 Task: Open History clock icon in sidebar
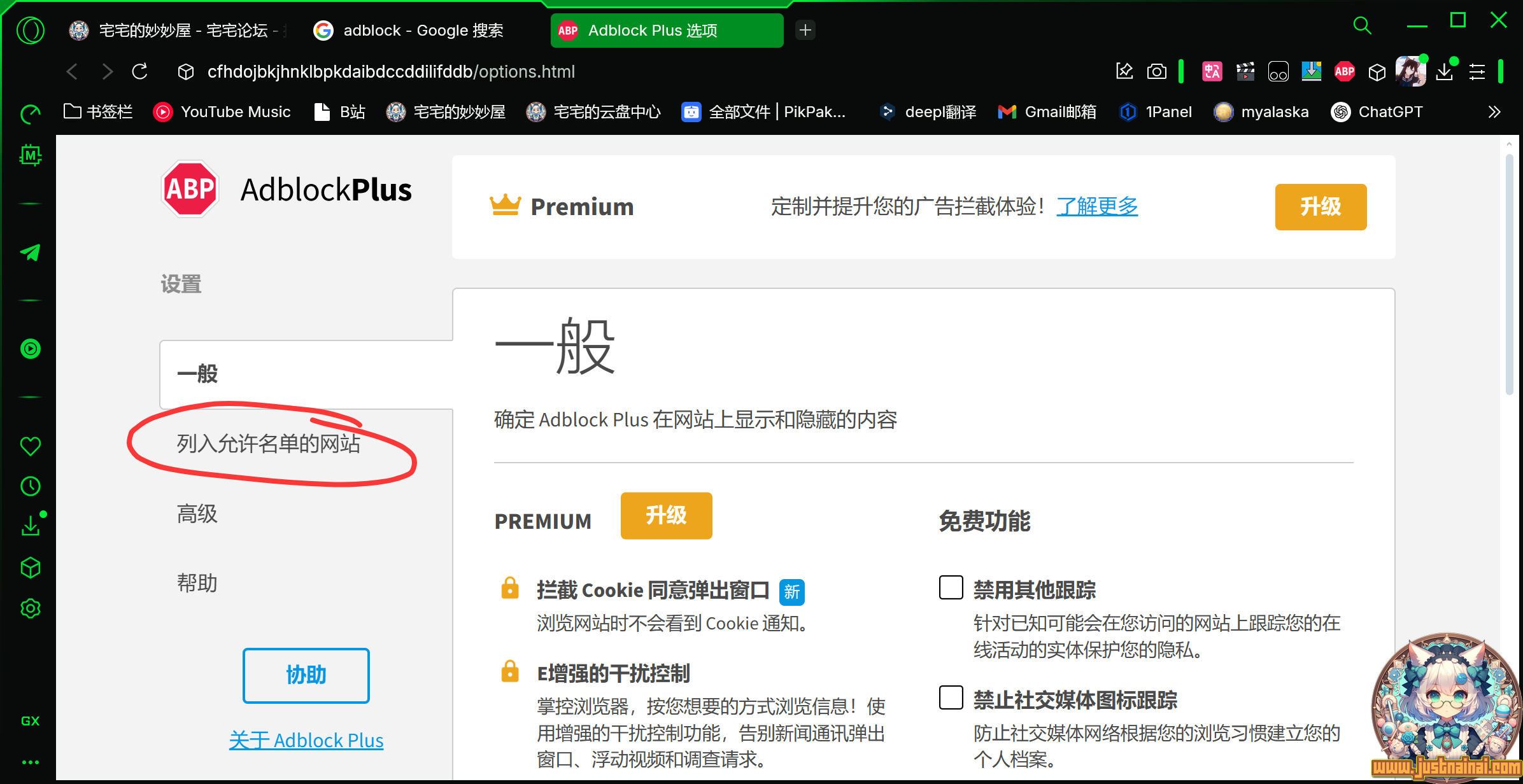(31, 486)
